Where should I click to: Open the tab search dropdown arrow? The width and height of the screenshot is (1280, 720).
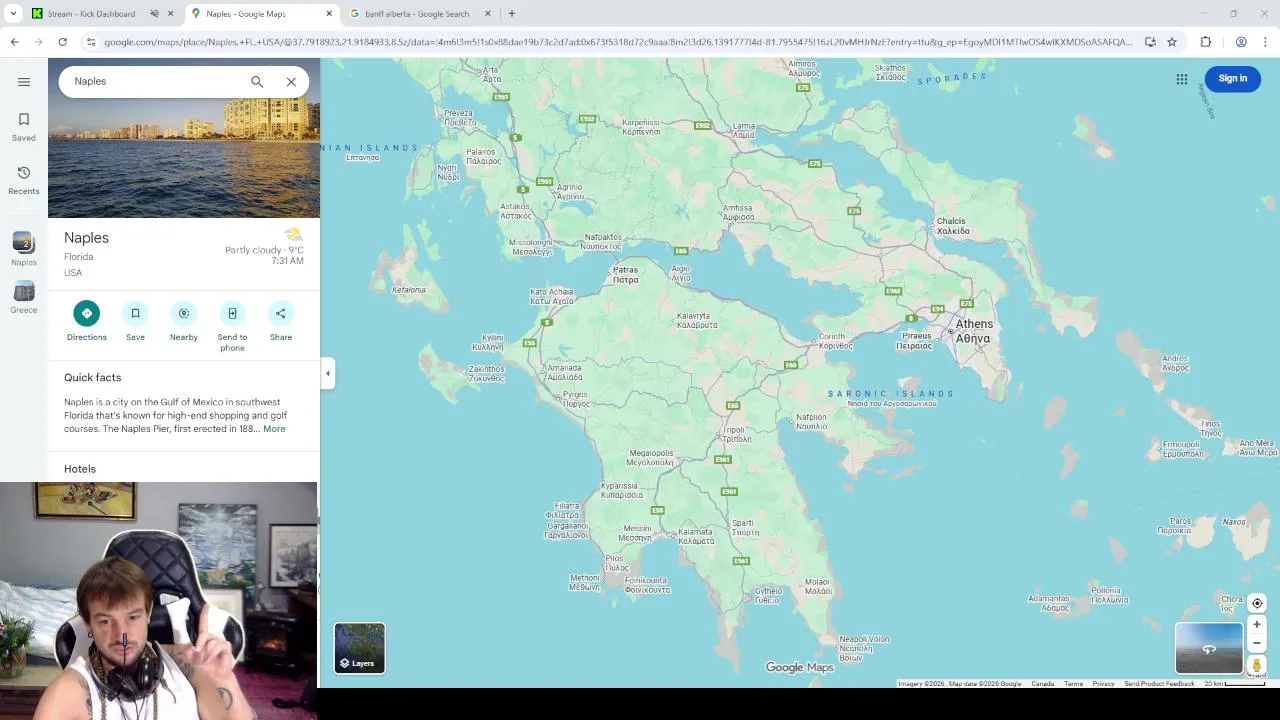point(13,14)
